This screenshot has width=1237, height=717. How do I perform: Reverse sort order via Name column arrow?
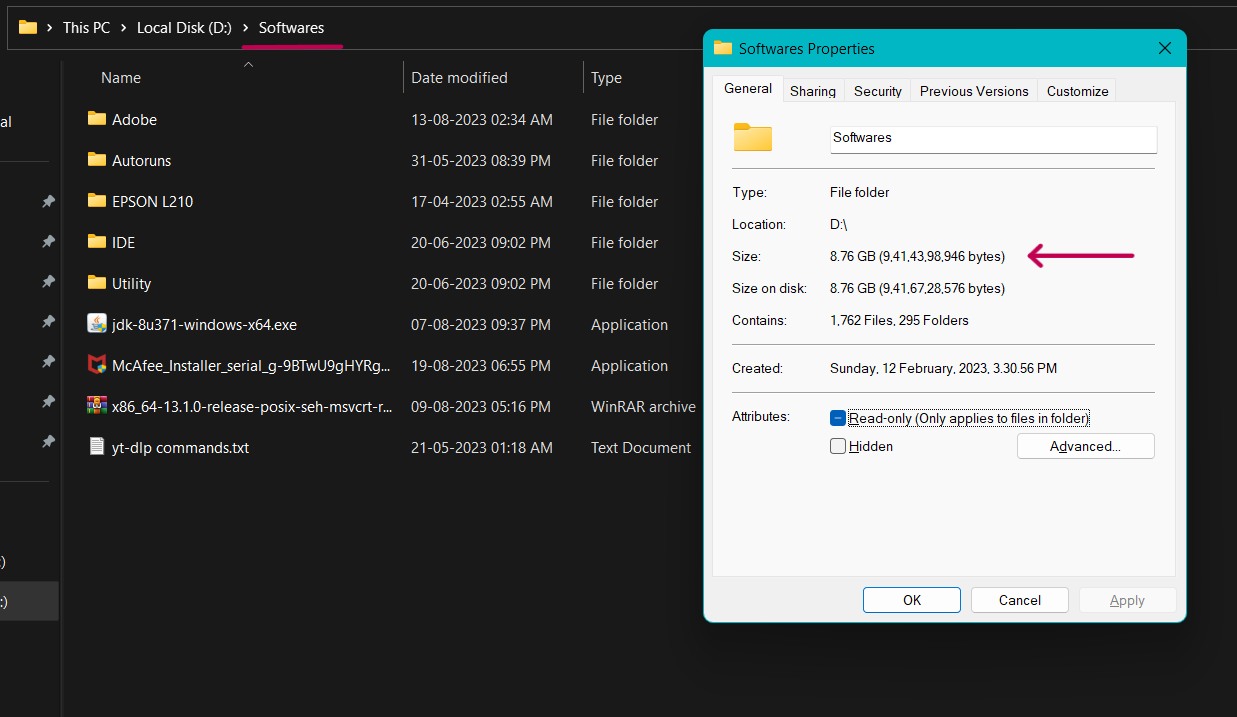[248, 62]
